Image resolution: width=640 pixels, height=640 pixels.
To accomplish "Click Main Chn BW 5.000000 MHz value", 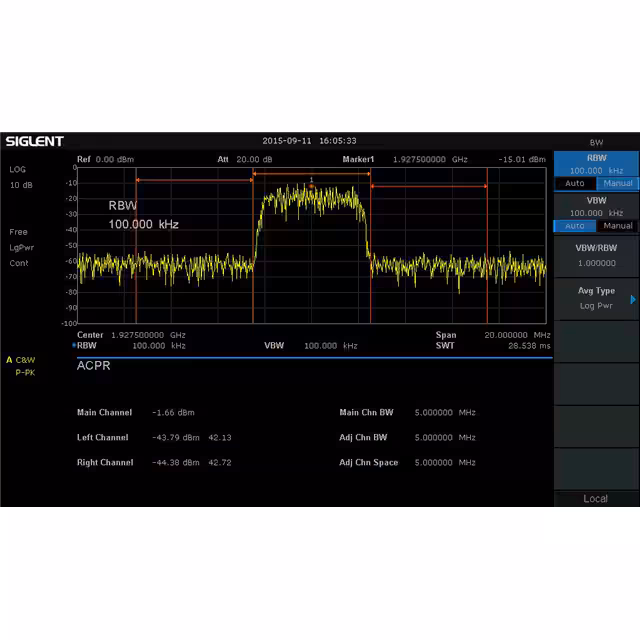I will [x=445, y=412].
